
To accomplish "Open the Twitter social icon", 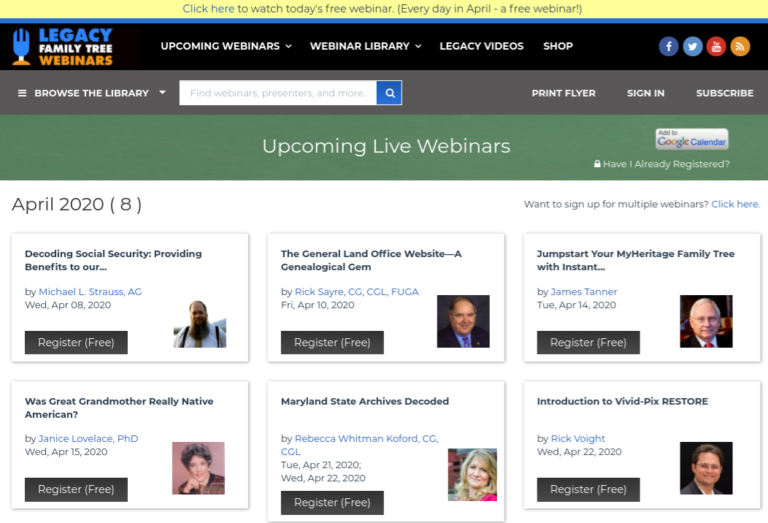I will [692, 46].
